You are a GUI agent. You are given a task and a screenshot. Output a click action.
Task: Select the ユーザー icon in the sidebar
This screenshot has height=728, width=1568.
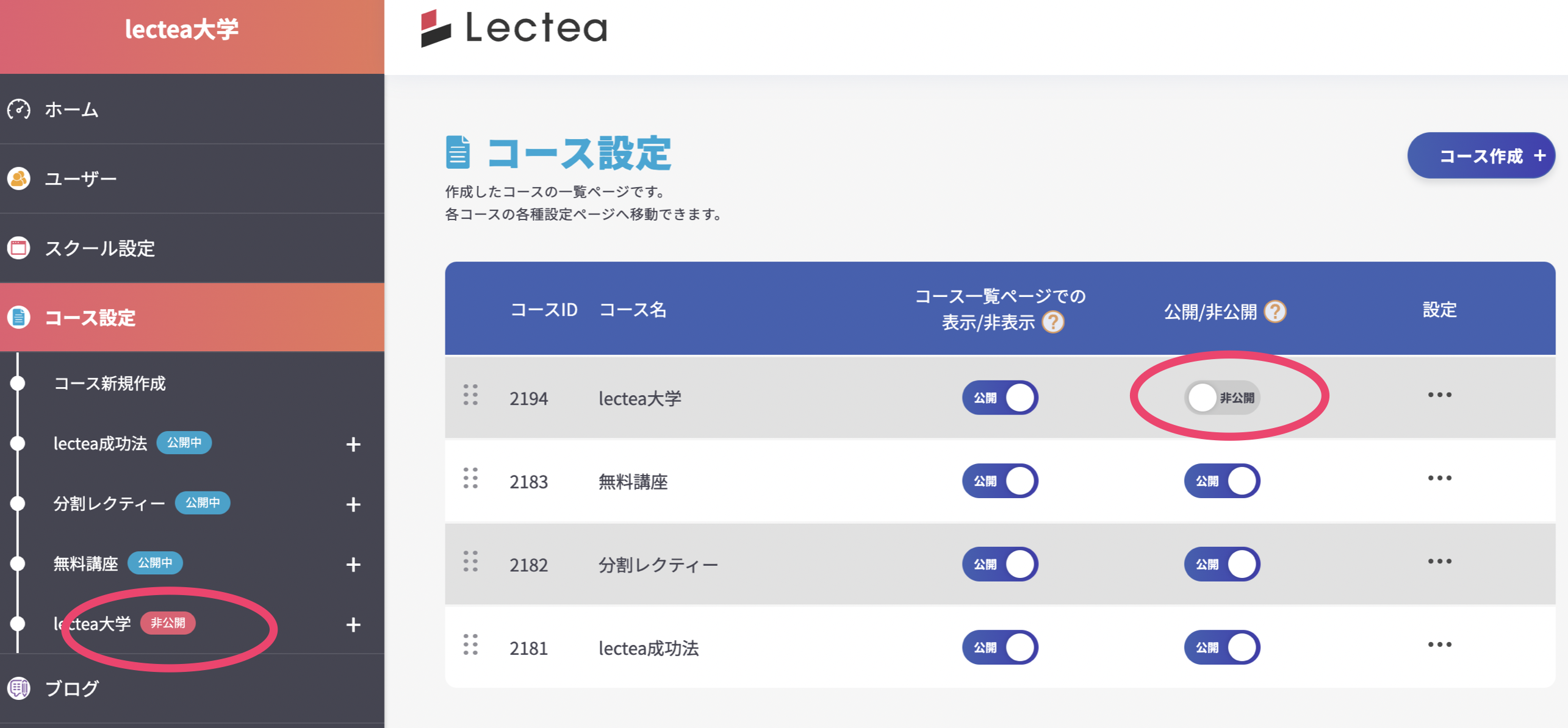tap(19, 178)
